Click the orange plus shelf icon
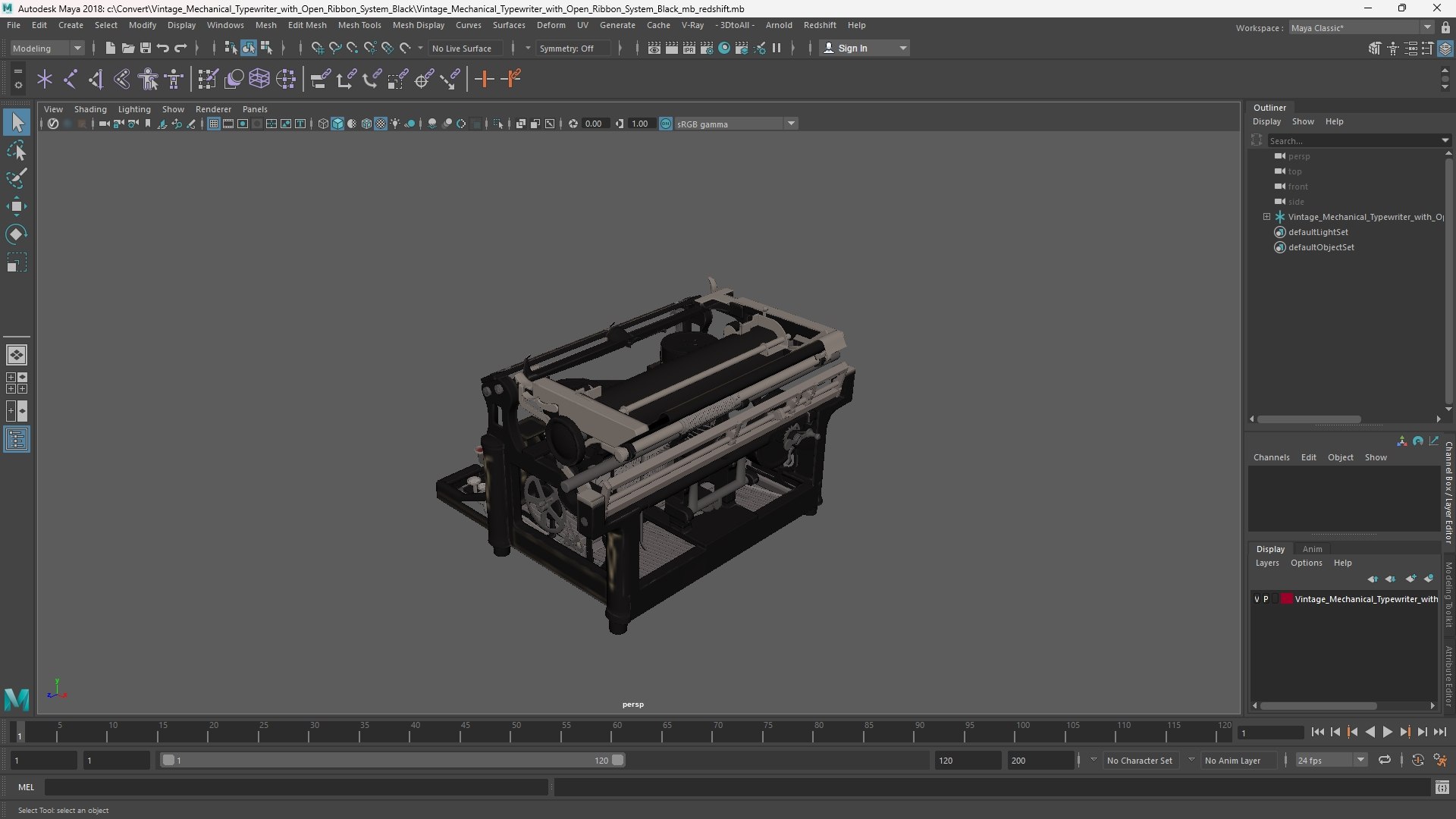This screenshot has width=1456, height=819. tap(484, 79)
